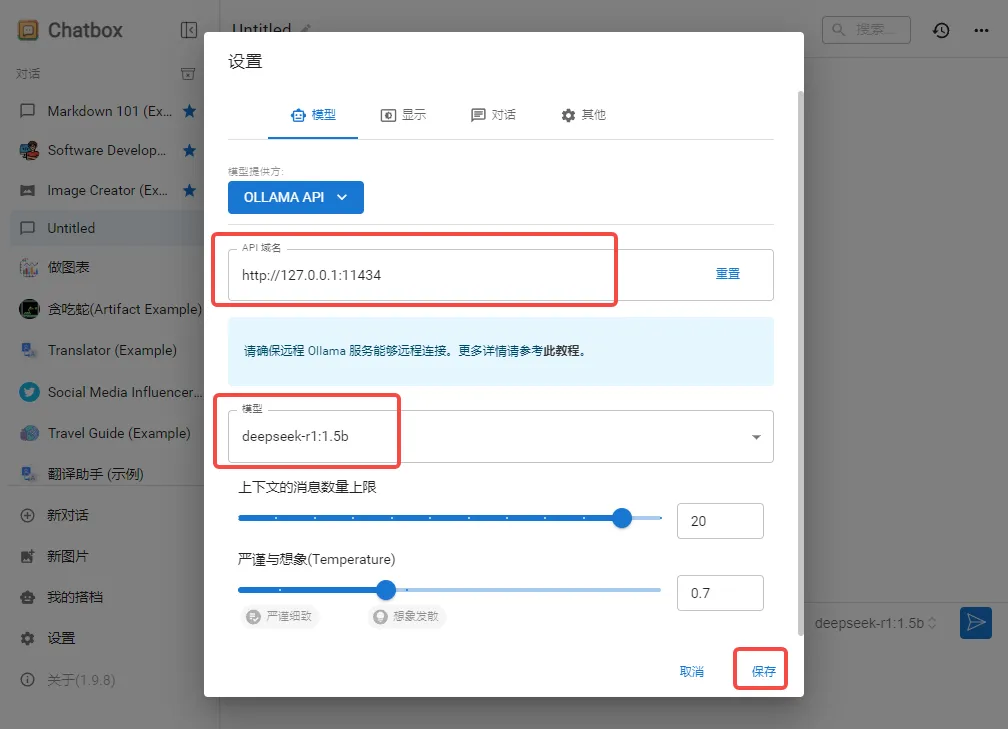The image size is (1008, 729).
Task: Open the deepseek-r1:1.5b model dropdown
Action: (755, 437)
